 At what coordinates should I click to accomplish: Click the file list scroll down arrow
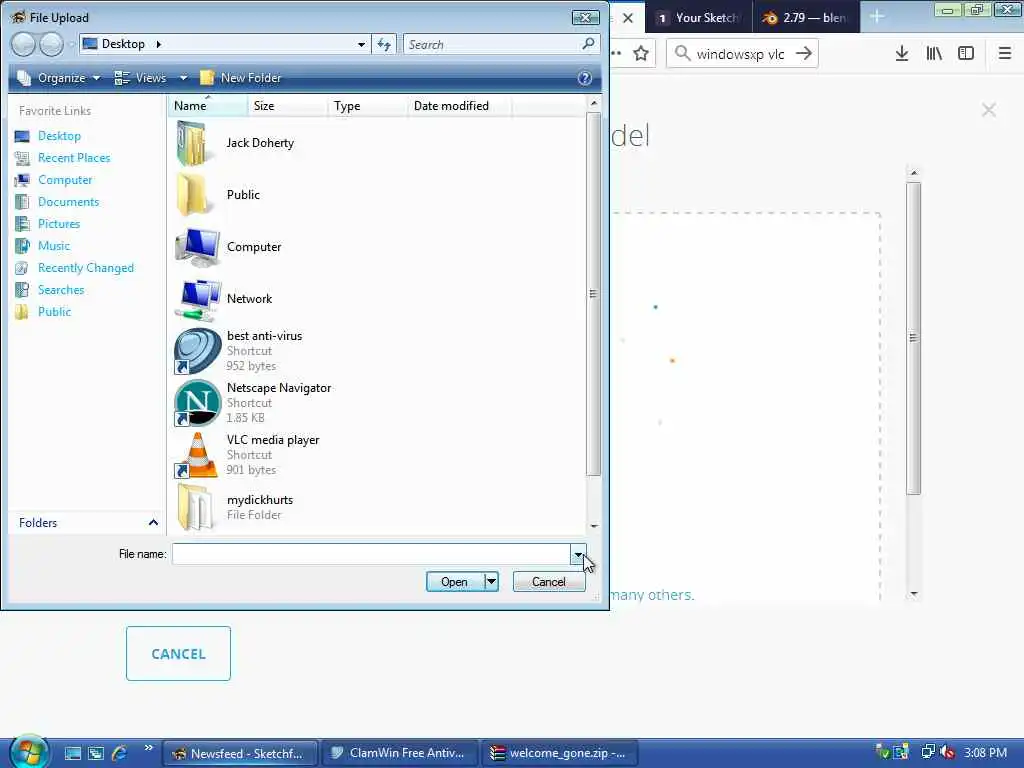(594, 526)
